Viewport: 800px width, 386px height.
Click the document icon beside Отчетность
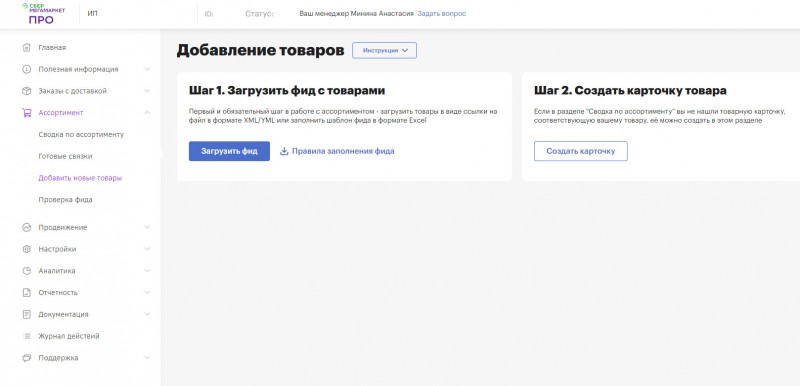pos(27,293)
